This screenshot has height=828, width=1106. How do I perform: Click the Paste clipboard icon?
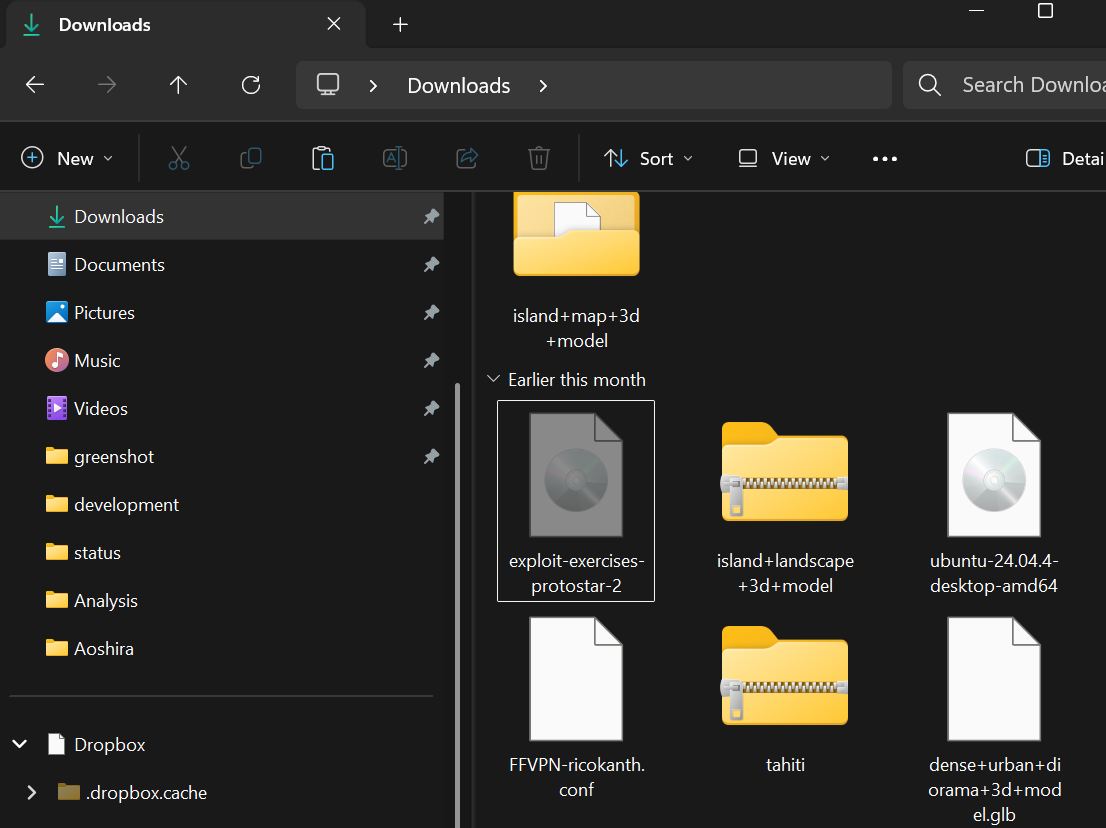tap(322, 158)
